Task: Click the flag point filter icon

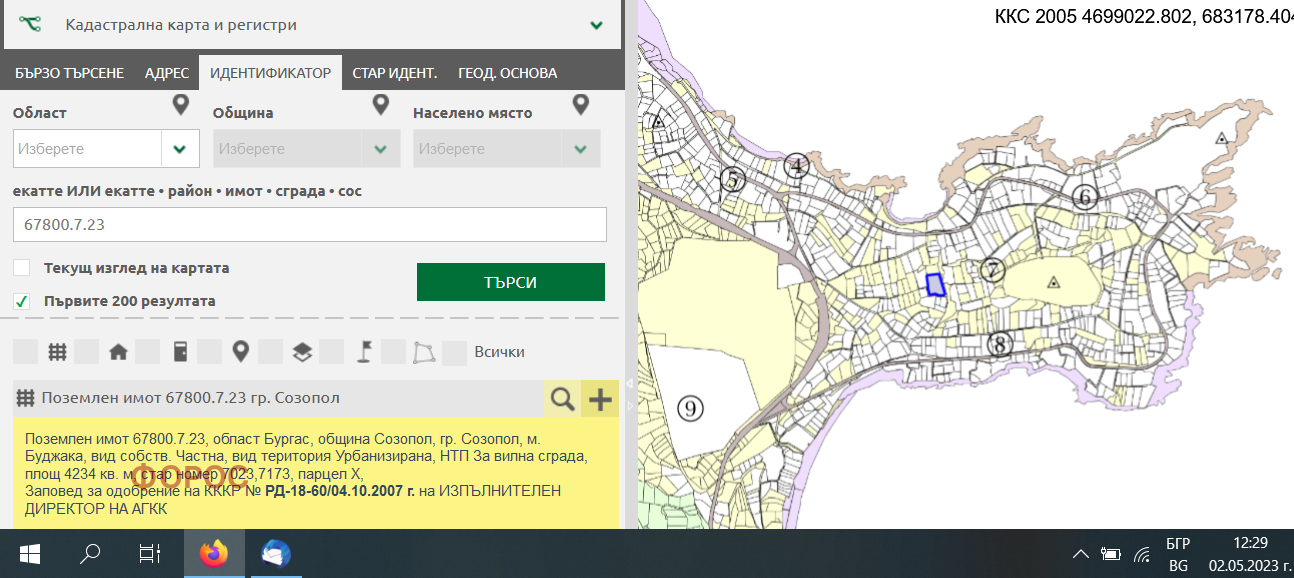Action: [x=364, y=351]
